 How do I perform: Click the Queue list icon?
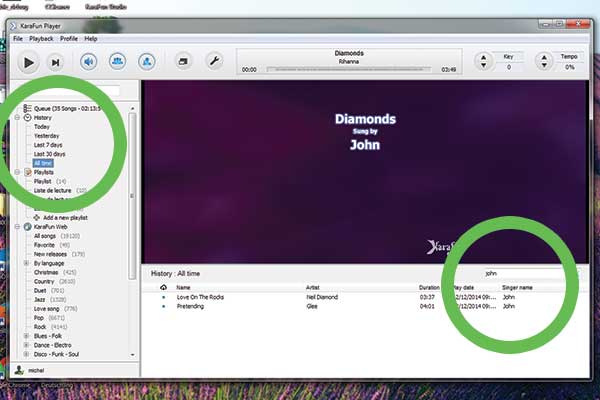tap(27, 109)
